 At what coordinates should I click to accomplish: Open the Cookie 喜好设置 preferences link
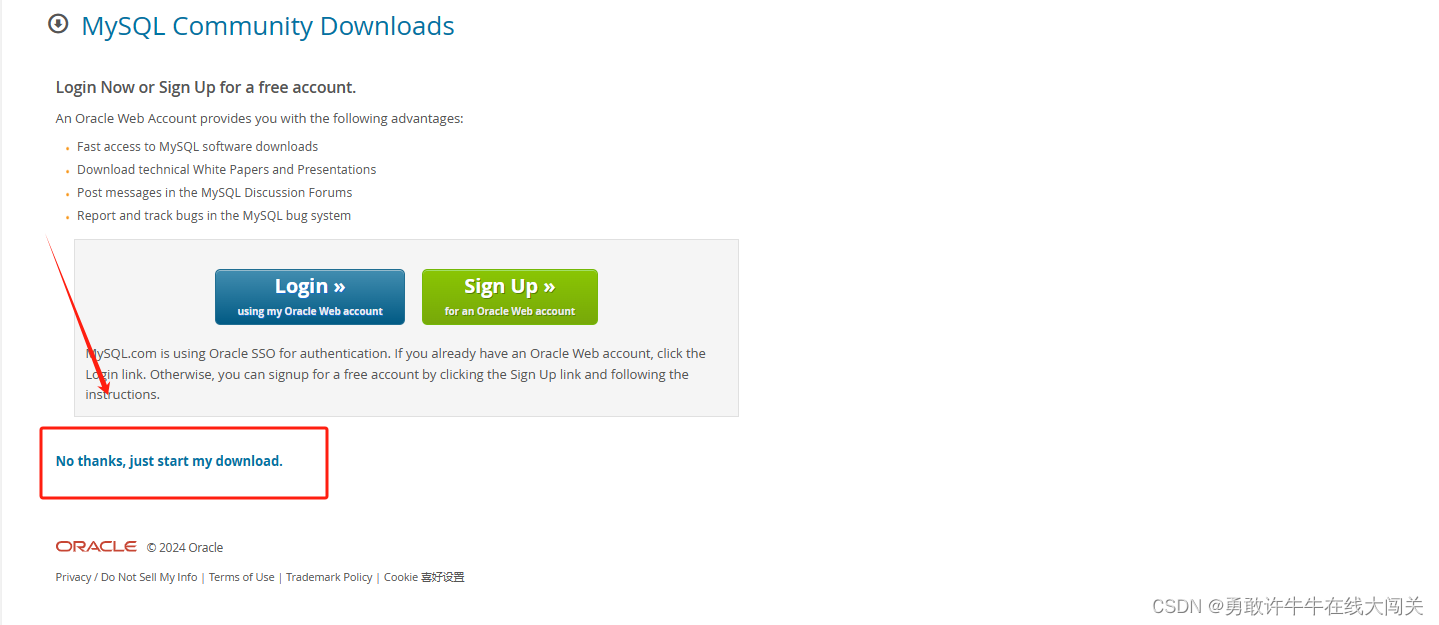tap(424, 577)
